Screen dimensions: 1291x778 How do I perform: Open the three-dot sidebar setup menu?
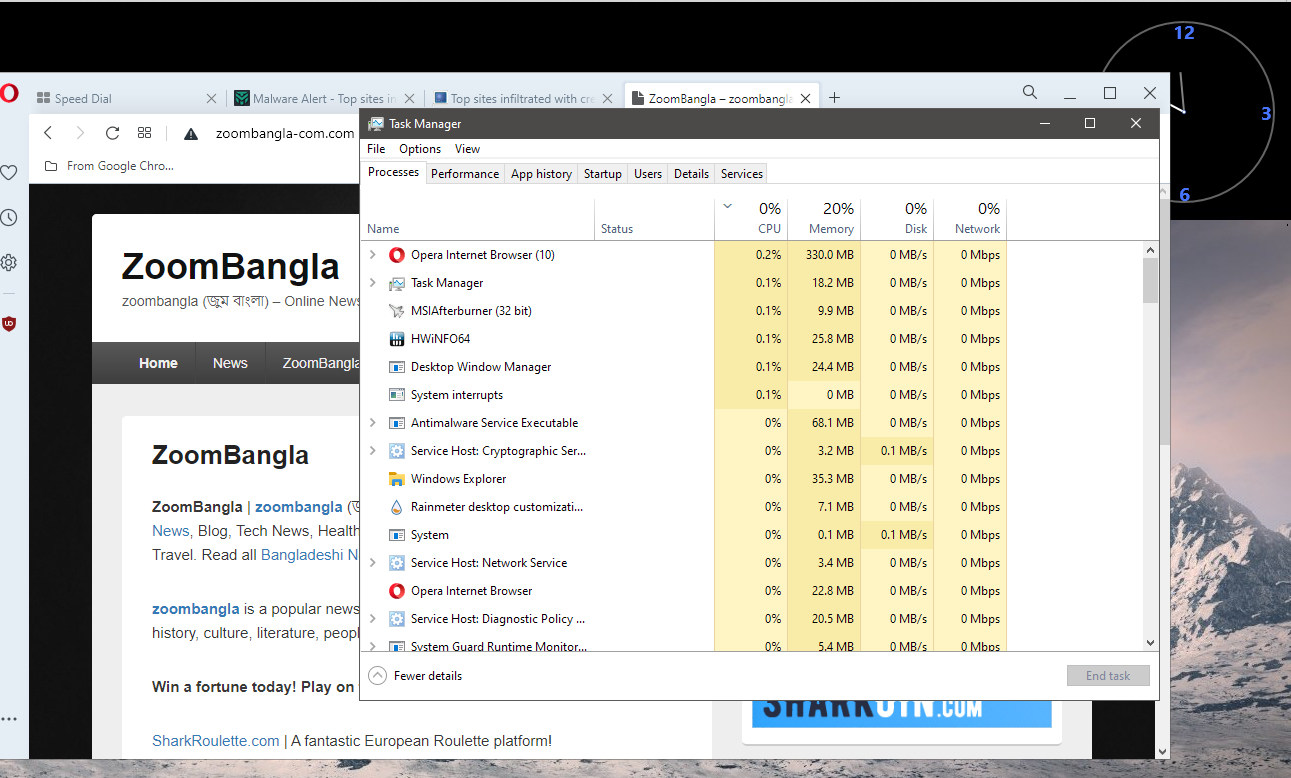pyautogui.click(x=9, y=719)
